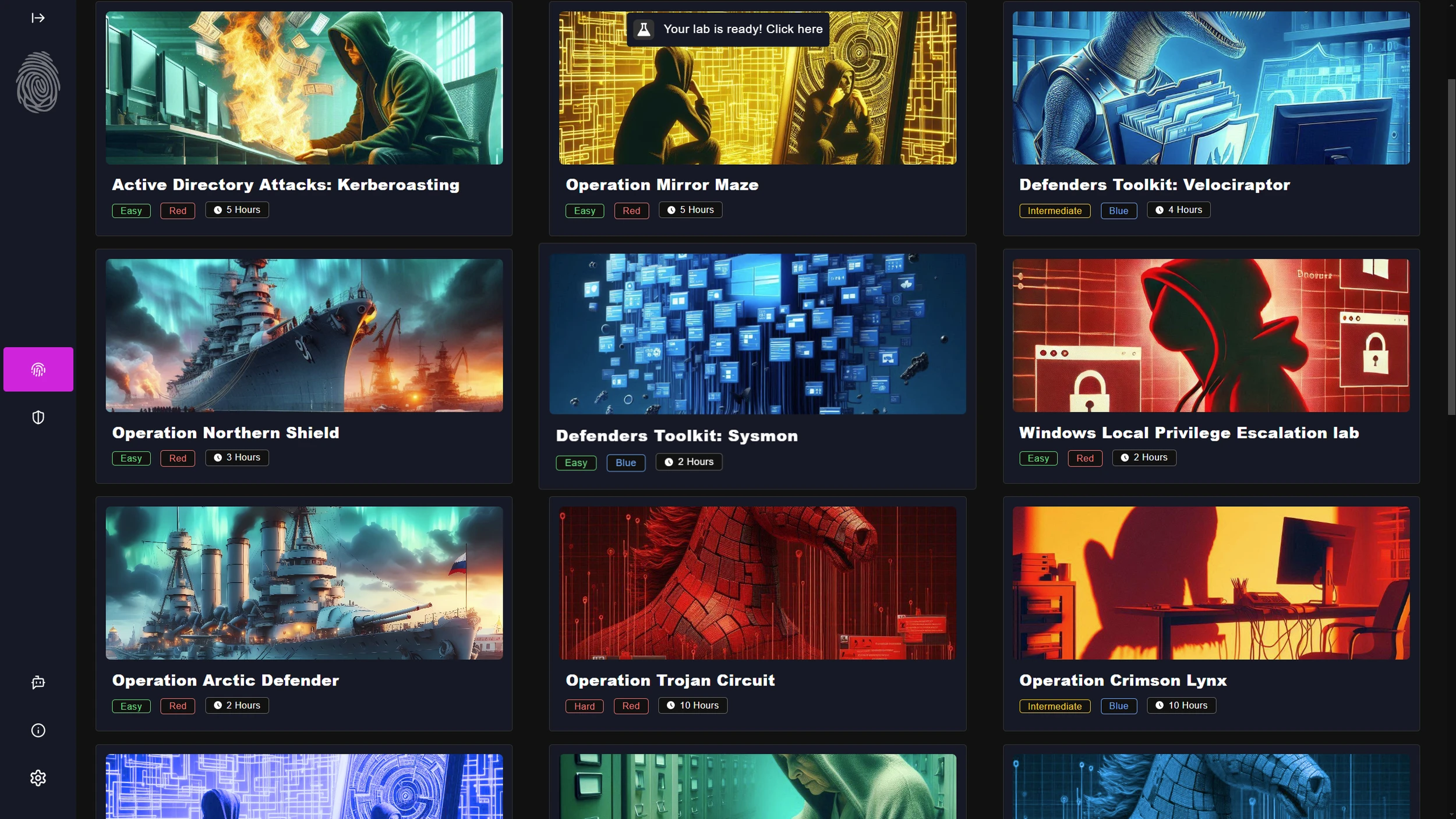Expand the sidebar with the arrow icon
The height and width of the screenshot is (819, 1456).
[x=38, y=18]
